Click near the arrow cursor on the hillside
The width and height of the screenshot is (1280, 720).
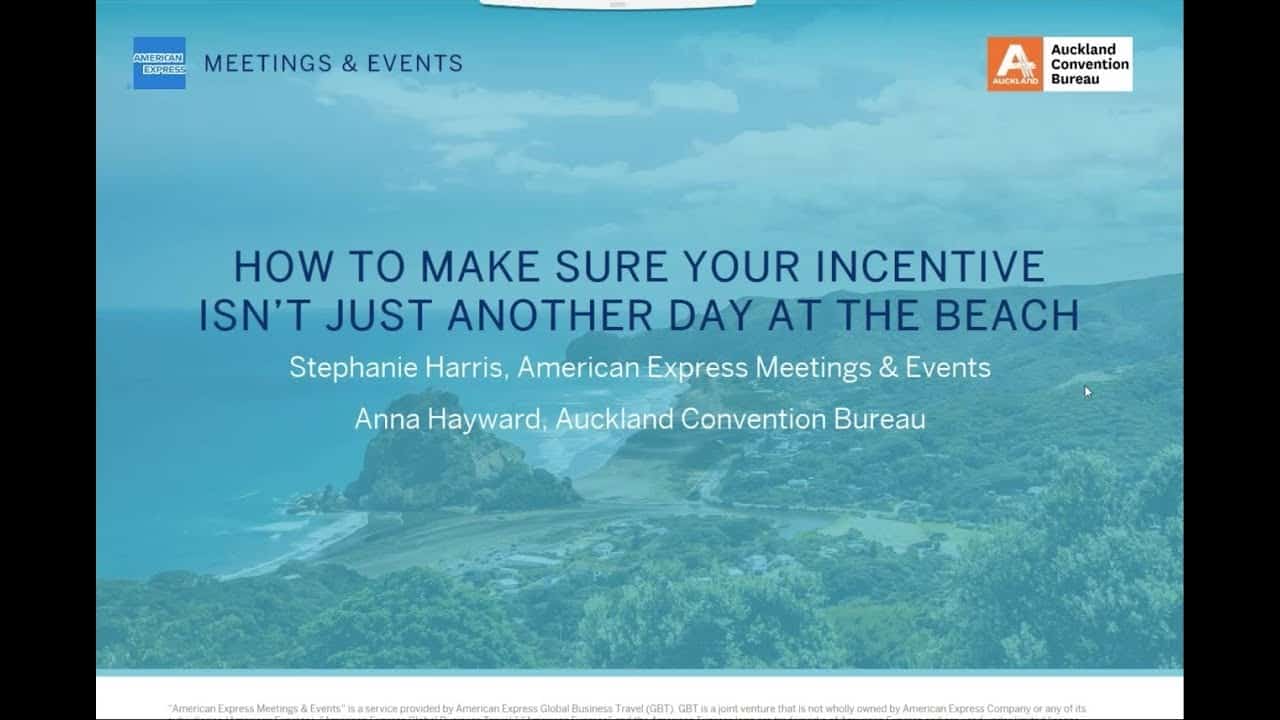coord(1087,392)
